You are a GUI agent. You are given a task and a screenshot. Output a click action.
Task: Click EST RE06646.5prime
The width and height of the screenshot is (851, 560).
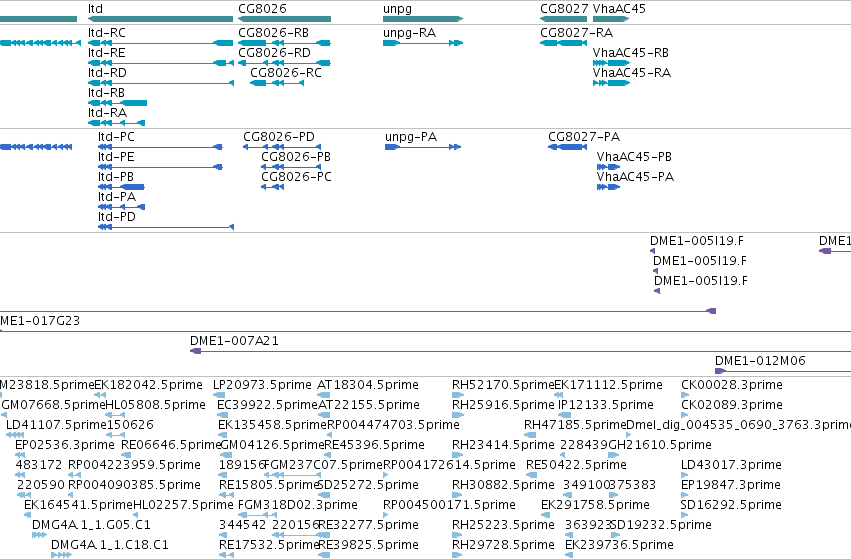tap(172, 445)
